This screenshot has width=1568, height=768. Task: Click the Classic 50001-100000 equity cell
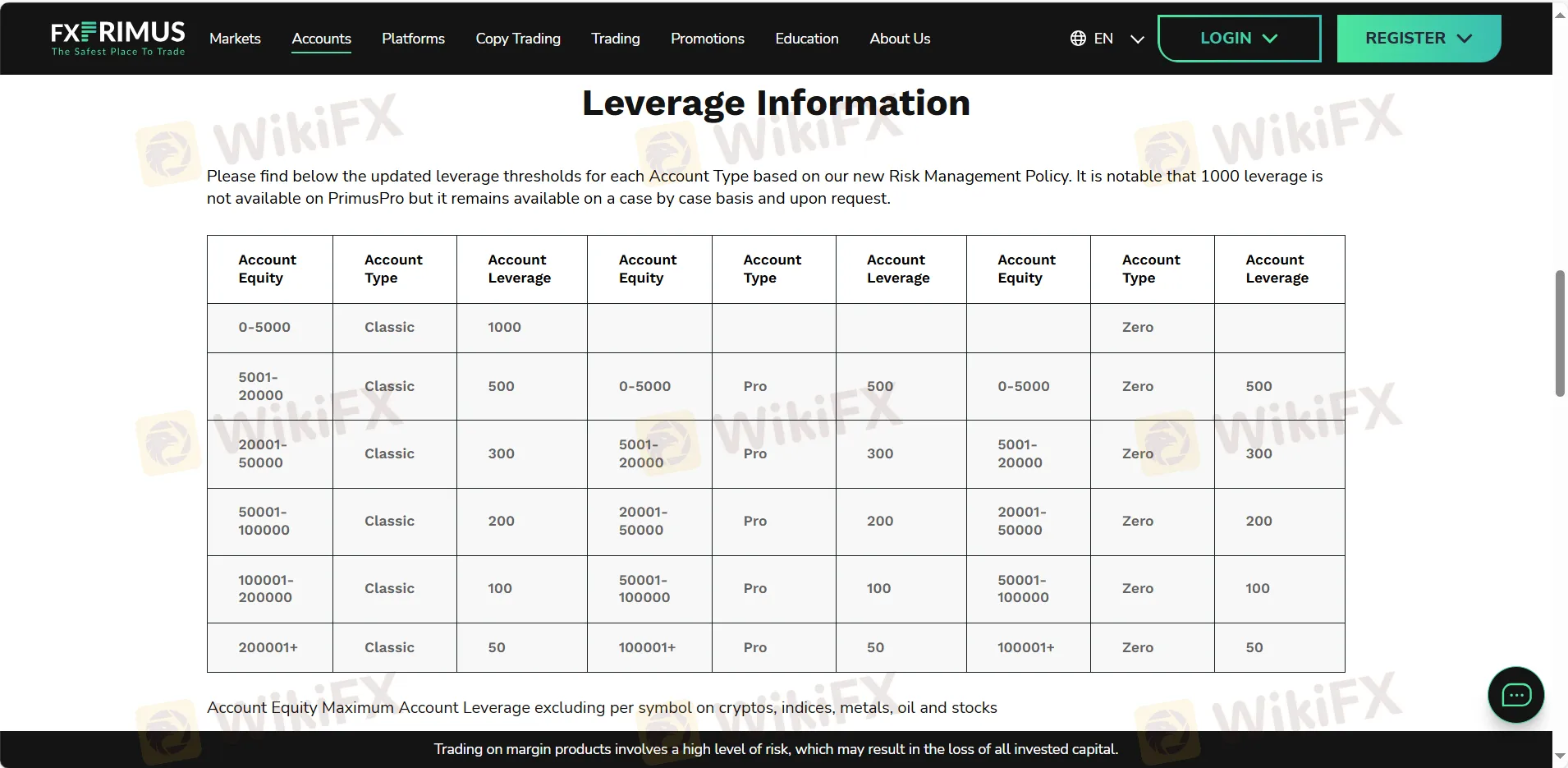(x=270, y=522)
